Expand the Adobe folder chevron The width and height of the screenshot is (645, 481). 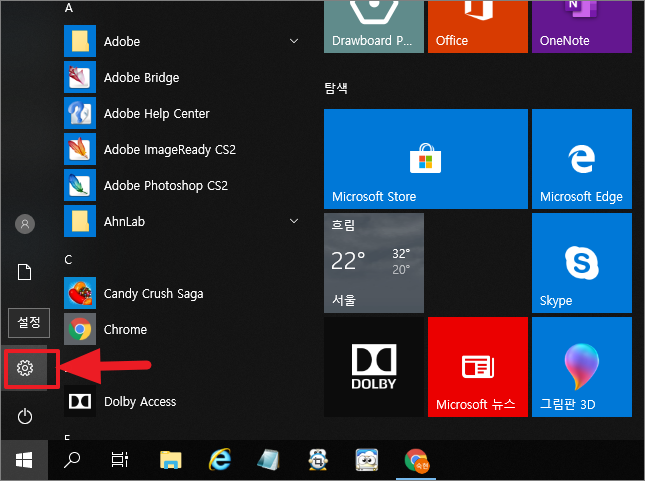point(294,41)
